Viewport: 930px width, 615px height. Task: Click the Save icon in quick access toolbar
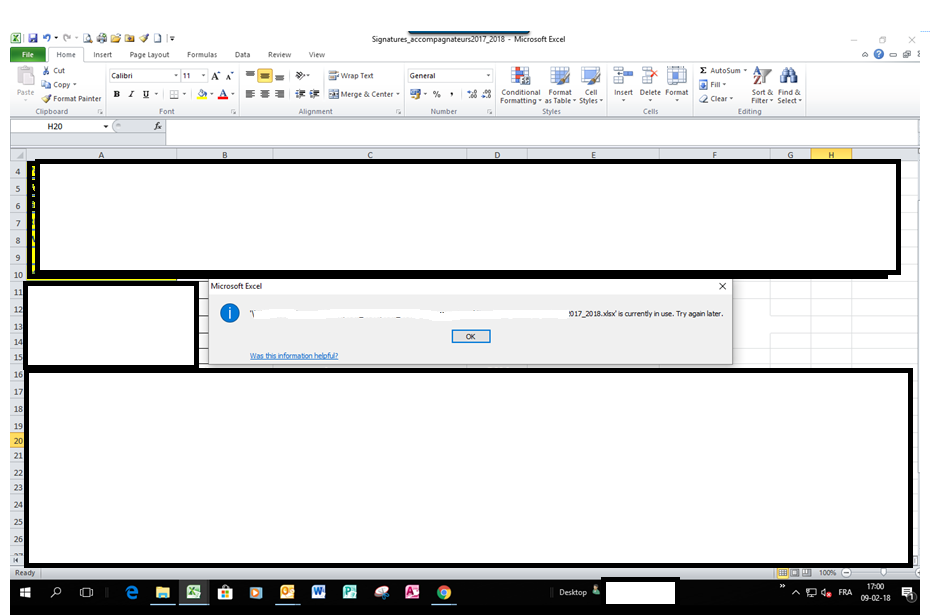33,39
